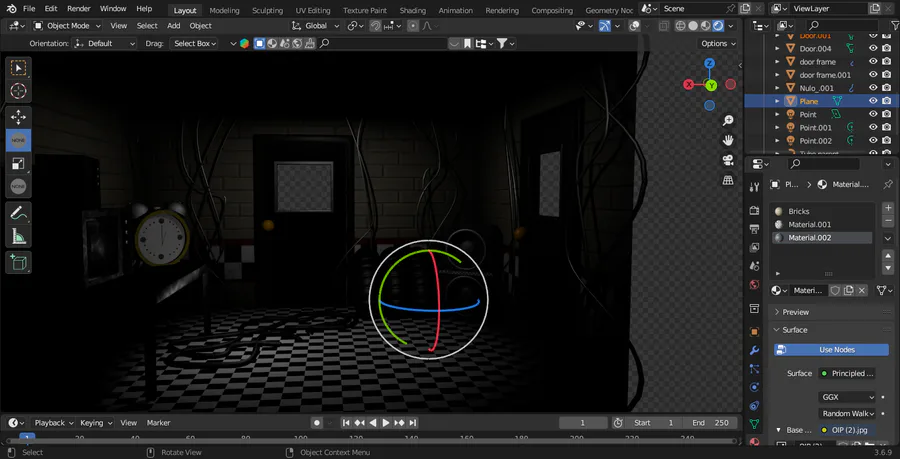The width and height of the screenshot is (900, 459).
Task: Click the pin icon in Properties header
Action: click(x=888, y=184)
